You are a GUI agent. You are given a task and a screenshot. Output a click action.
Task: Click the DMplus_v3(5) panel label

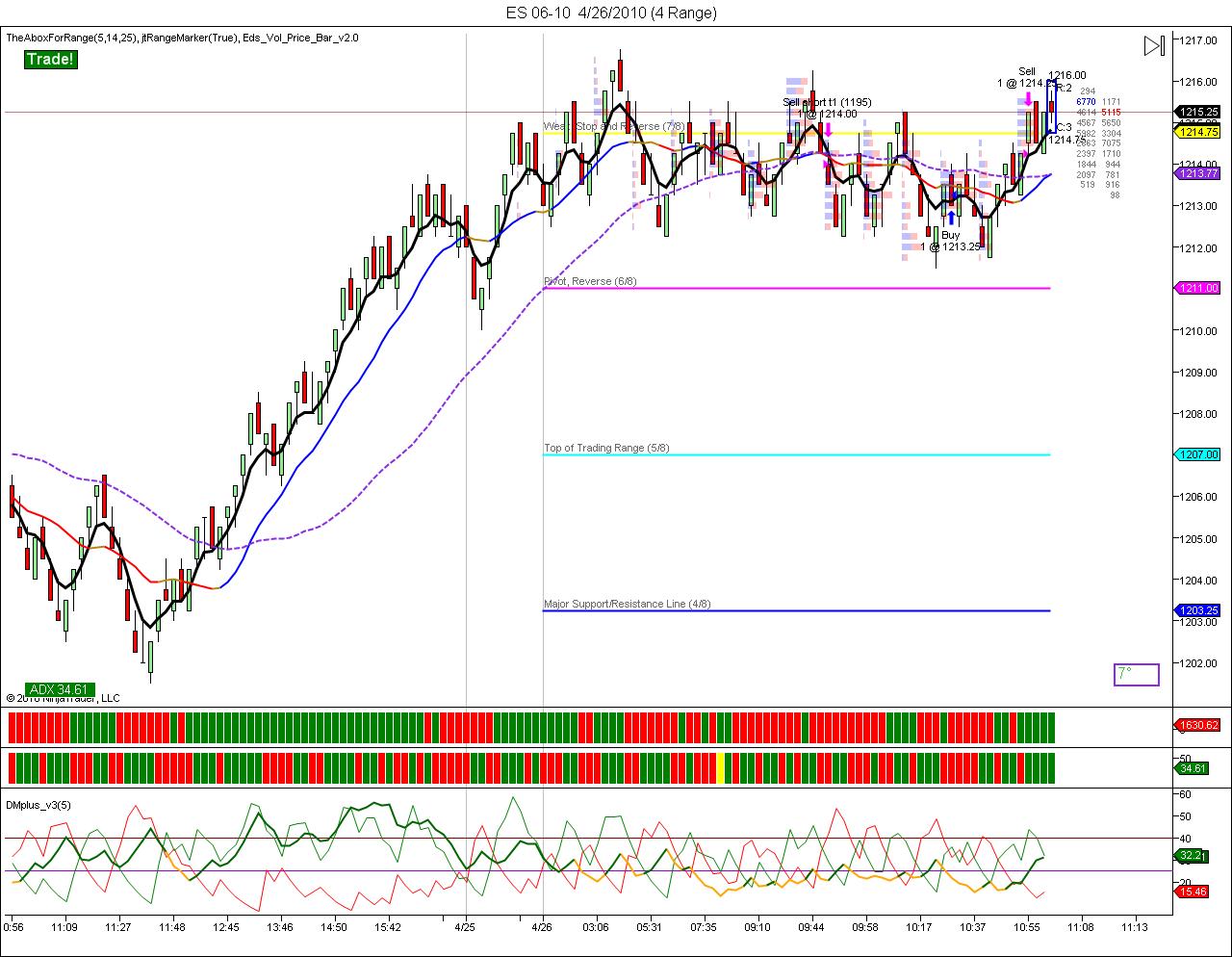38,804
